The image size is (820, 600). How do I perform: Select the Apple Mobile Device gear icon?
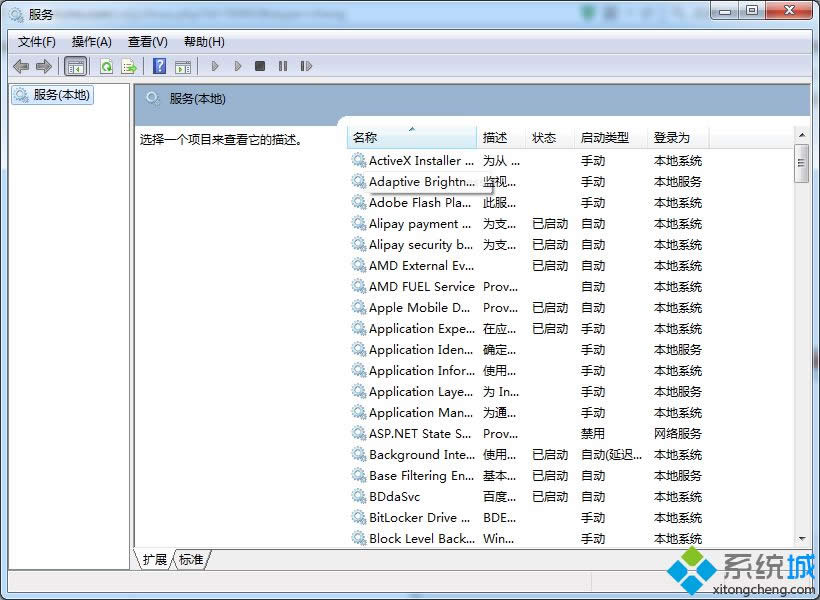pos(359,307)
